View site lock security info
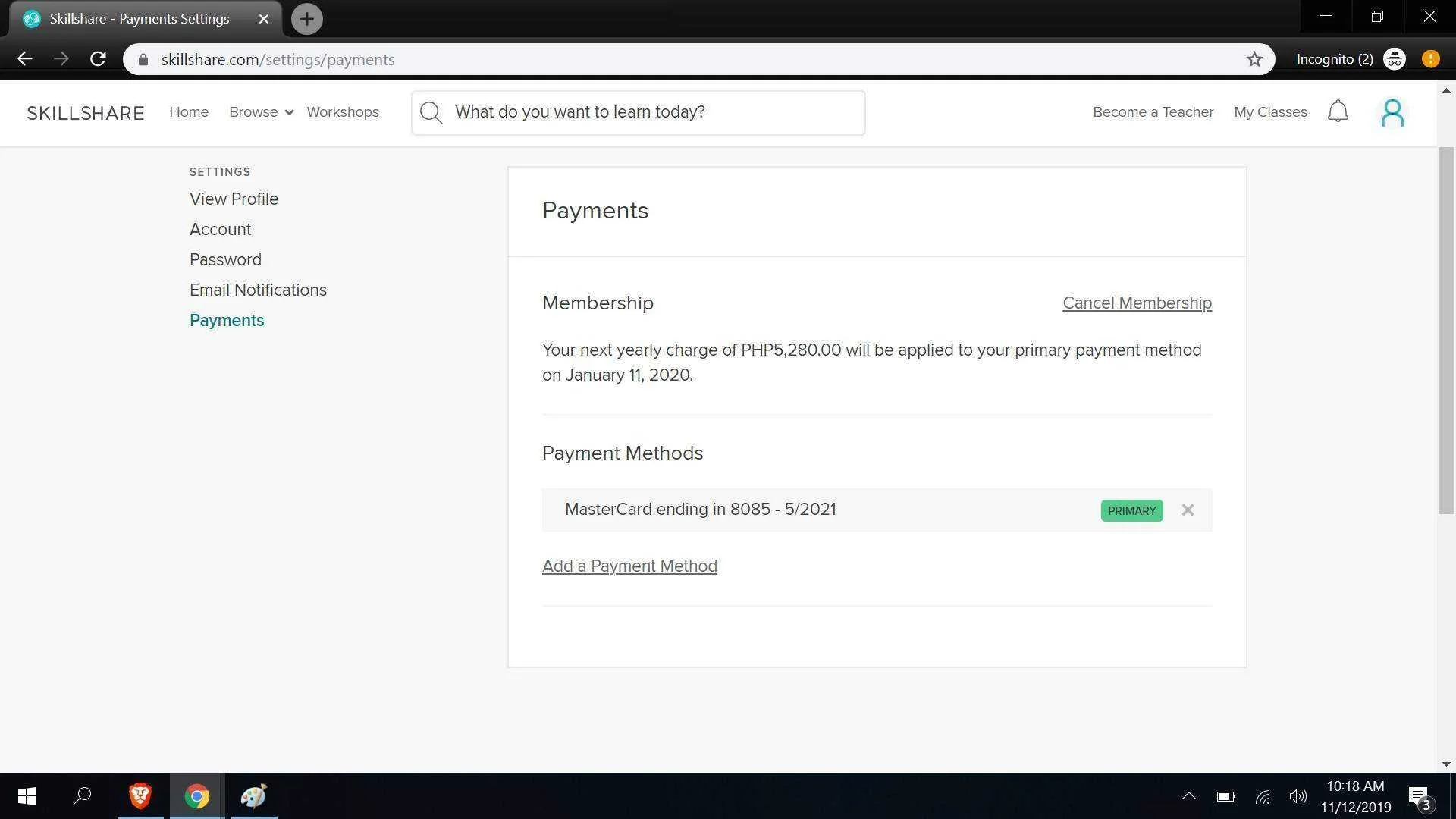This screenshot has width=1456, height=819. click(x=143, y=59)
